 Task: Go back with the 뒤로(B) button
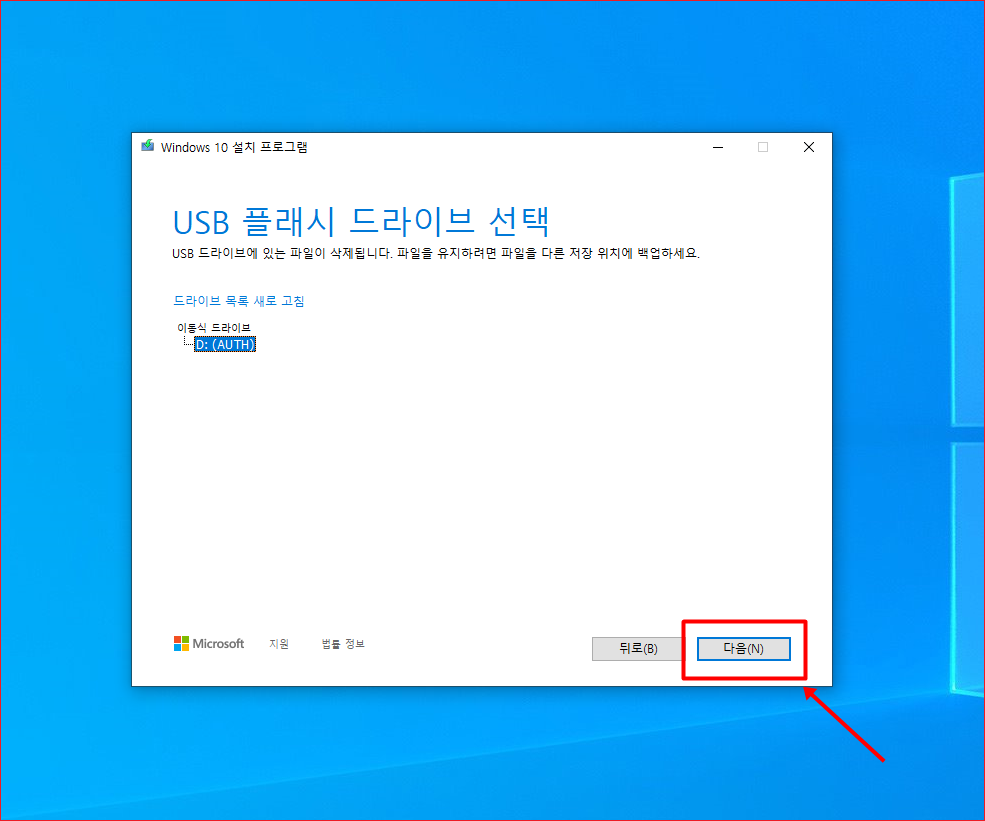(x=638, y=649)
